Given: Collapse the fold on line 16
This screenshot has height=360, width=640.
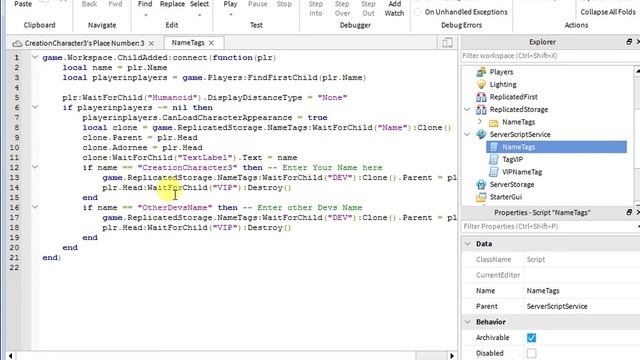Looking at the screenshot, I should [x=35, y=207].
